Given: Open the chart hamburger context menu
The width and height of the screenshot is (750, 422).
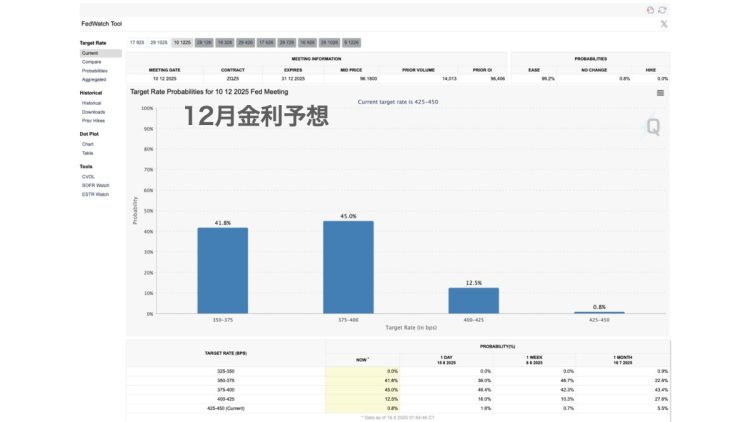Looking at the screenshot, I should tap(660, 93).
